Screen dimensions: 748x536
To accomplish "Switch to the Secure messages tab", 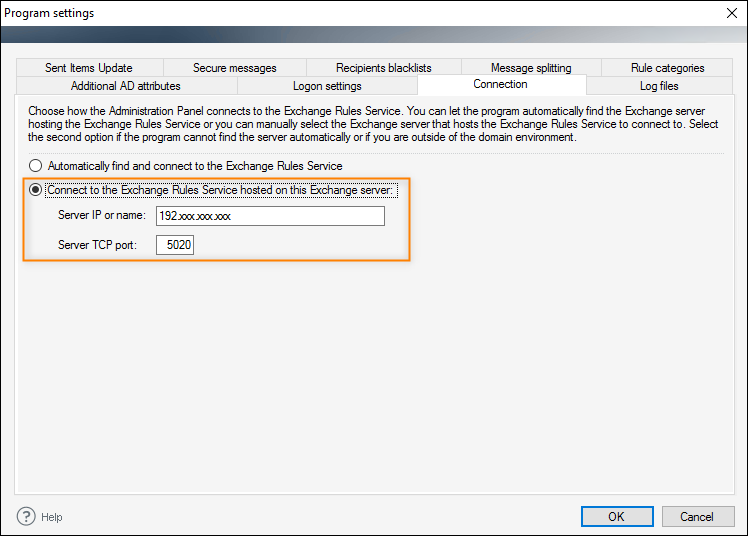I will click(235, 68).
